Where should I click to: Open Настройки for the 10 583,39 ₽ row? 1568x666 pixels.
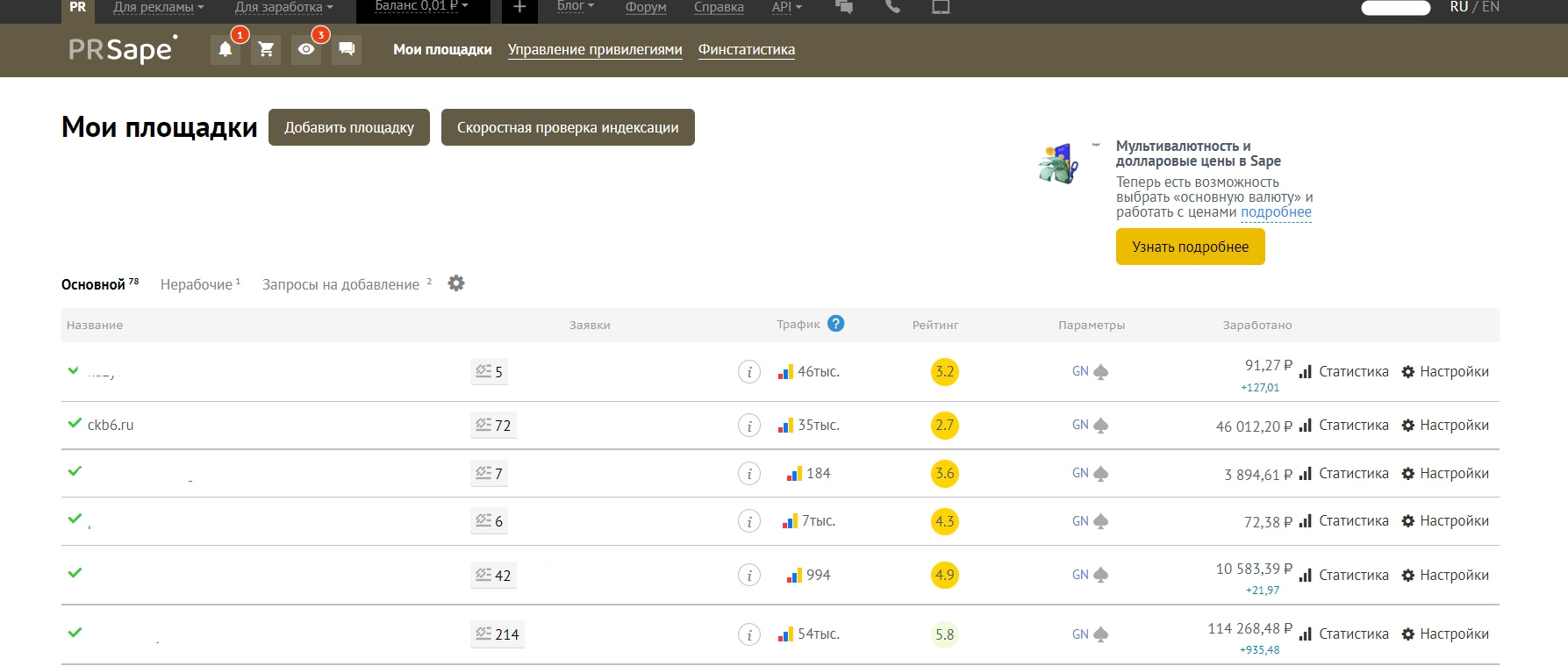click(1445, 576)
